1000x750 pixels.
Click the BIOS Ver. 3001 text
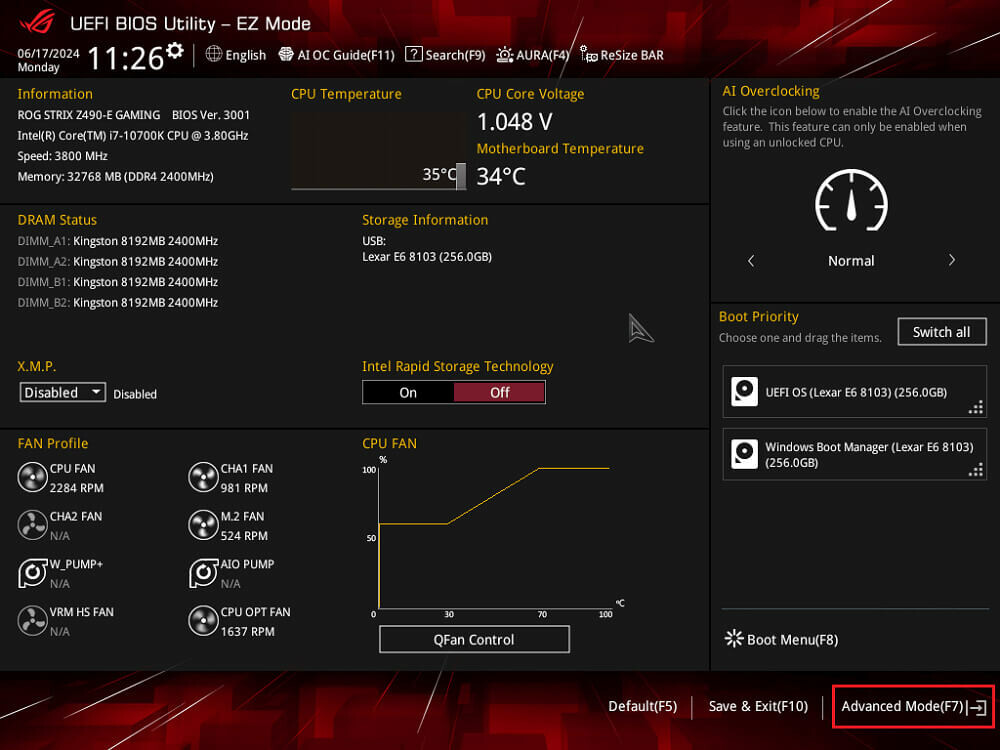coord(211,115)
